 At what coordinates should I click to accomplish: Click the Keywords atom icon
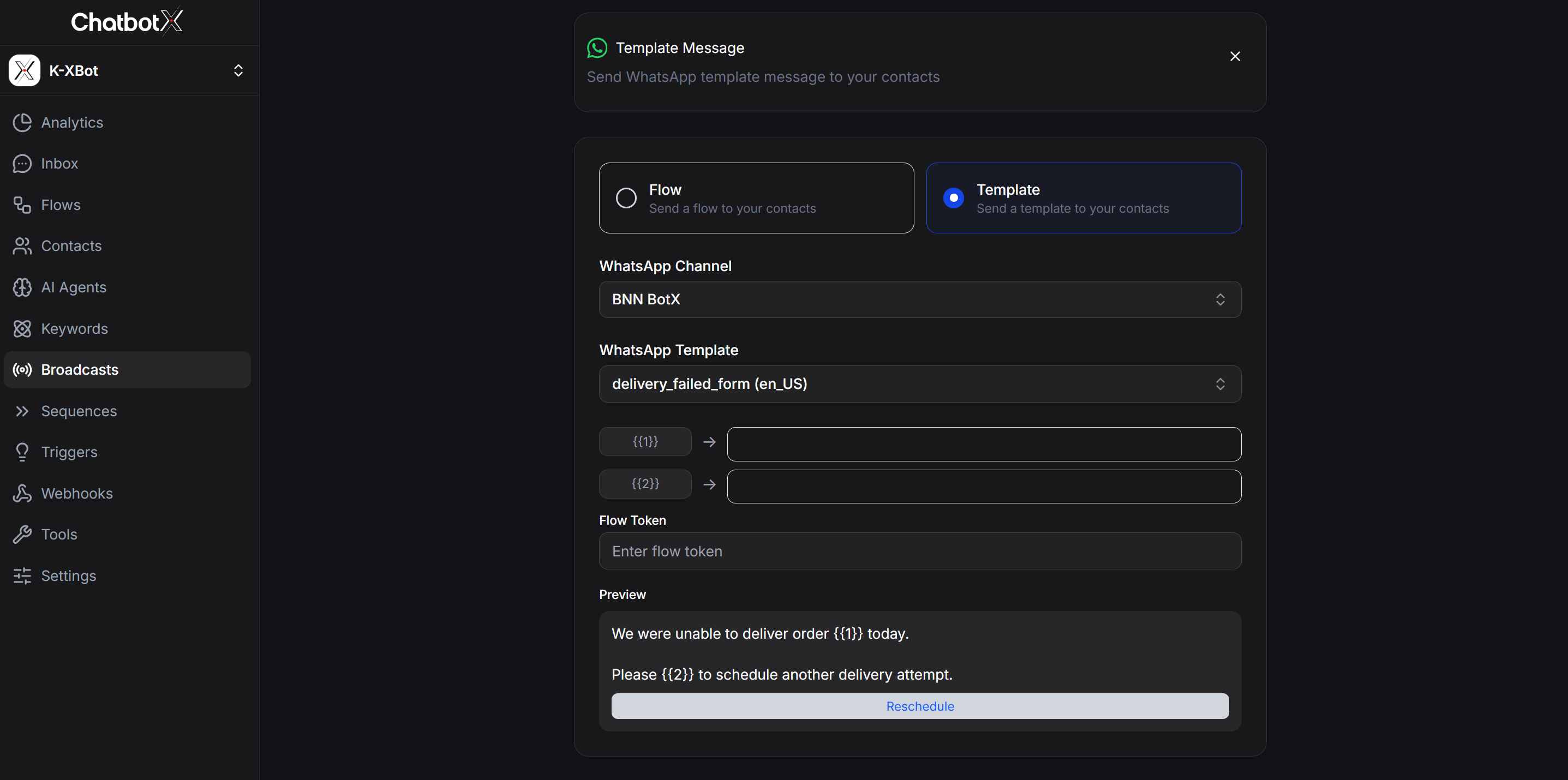point(22,328)
